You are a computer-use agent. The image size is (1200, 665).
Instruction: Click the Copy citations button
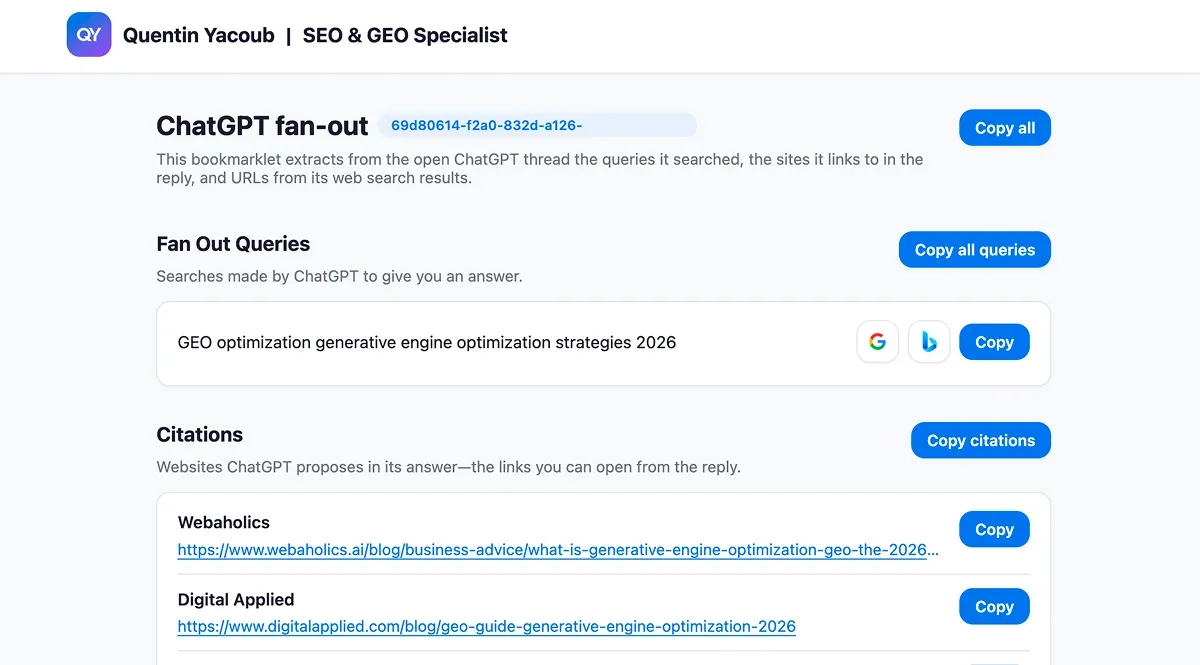(x=980, y=440)
